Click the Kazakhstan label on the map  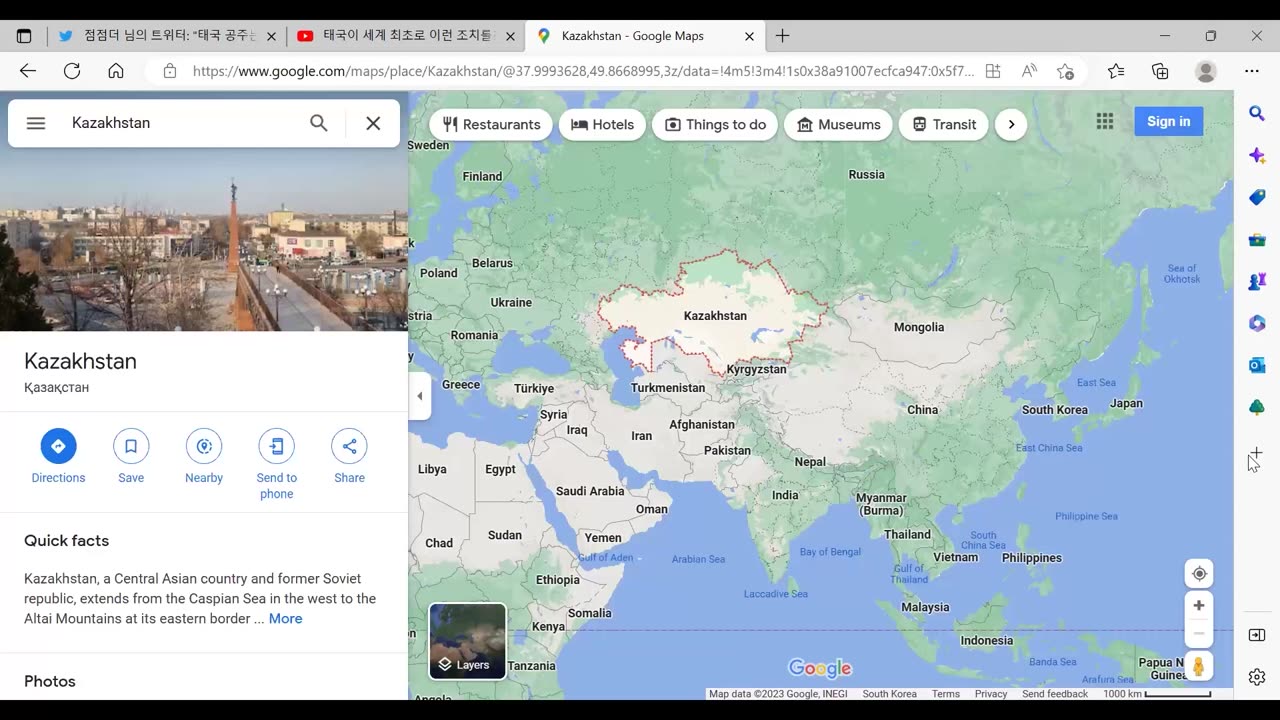coord(715,316)
